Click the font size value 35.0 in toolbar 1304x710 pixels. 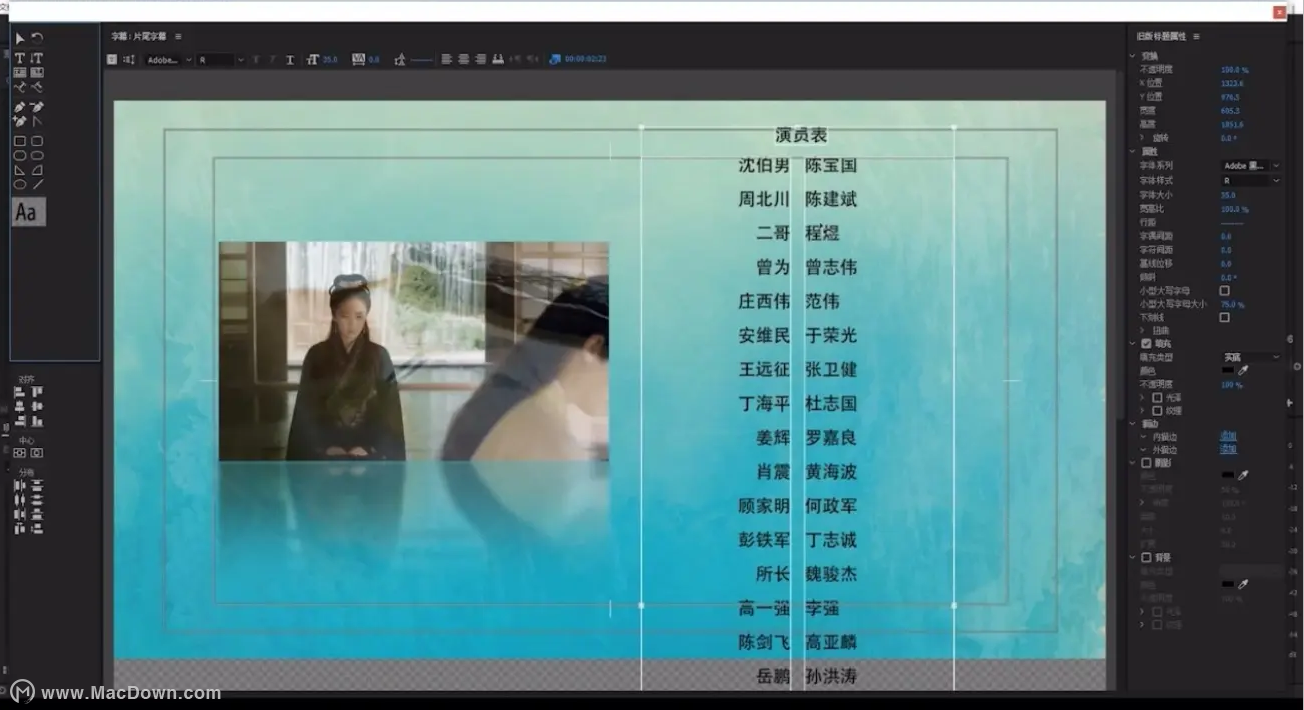pos(330,60)
